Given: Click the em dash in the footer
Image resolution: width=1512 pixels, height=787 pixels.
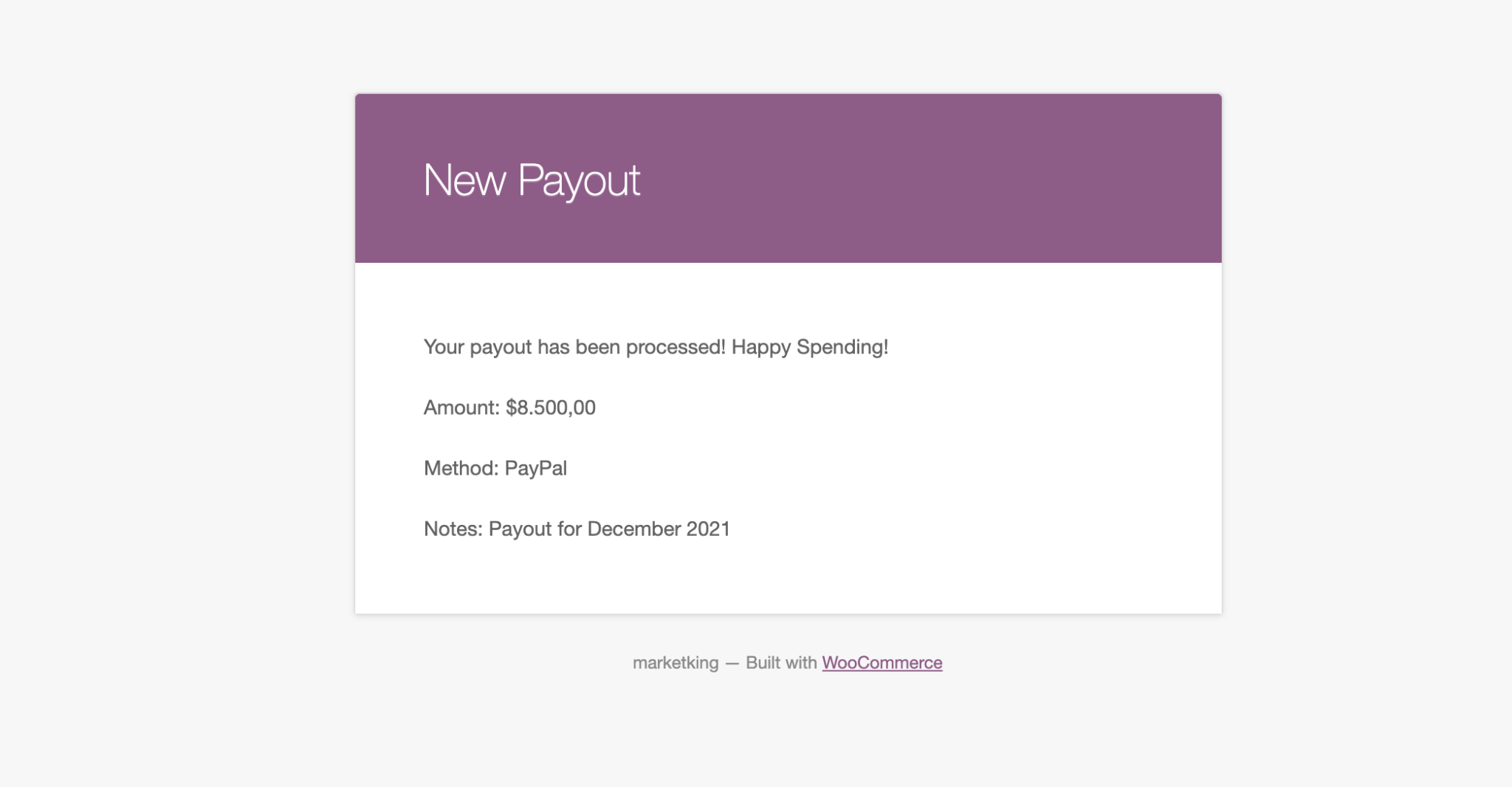Looking at the screenshot, I should coord(732,663).
